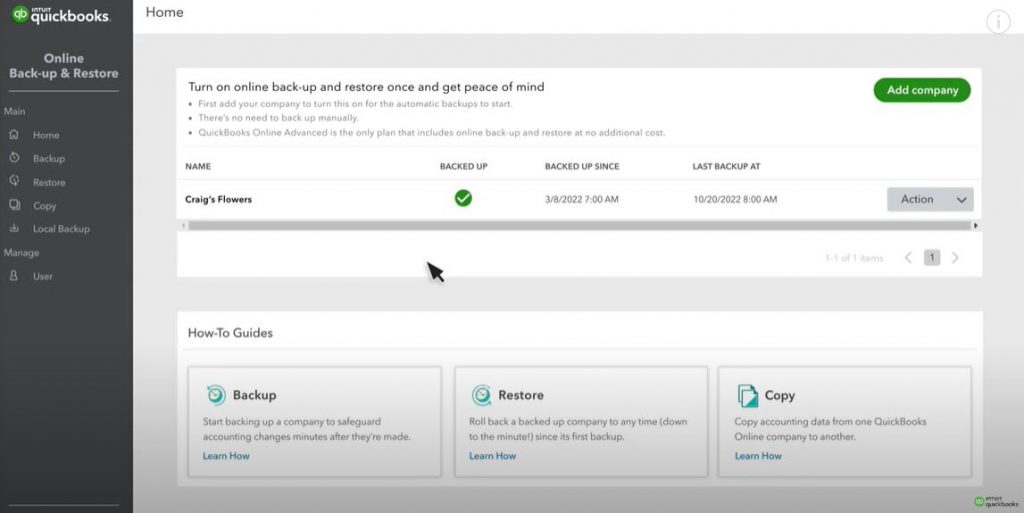Go to next page arrow in pagination

(x=955, y=258)
